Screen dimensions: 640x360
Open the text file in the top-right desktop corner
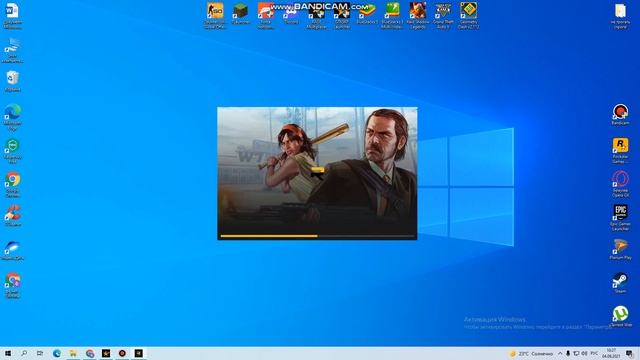click(620, 16)
